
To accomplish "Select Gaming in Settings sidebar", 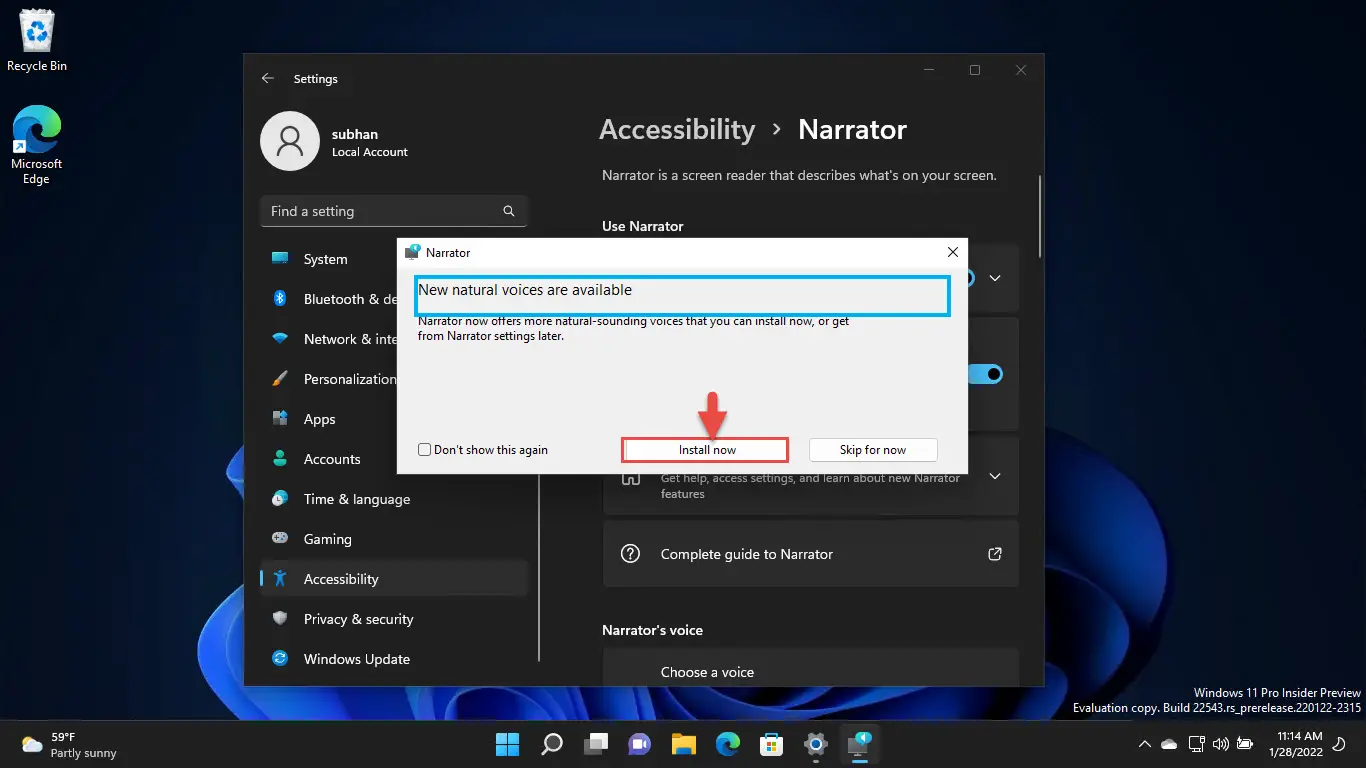I will tap(394, 539).
